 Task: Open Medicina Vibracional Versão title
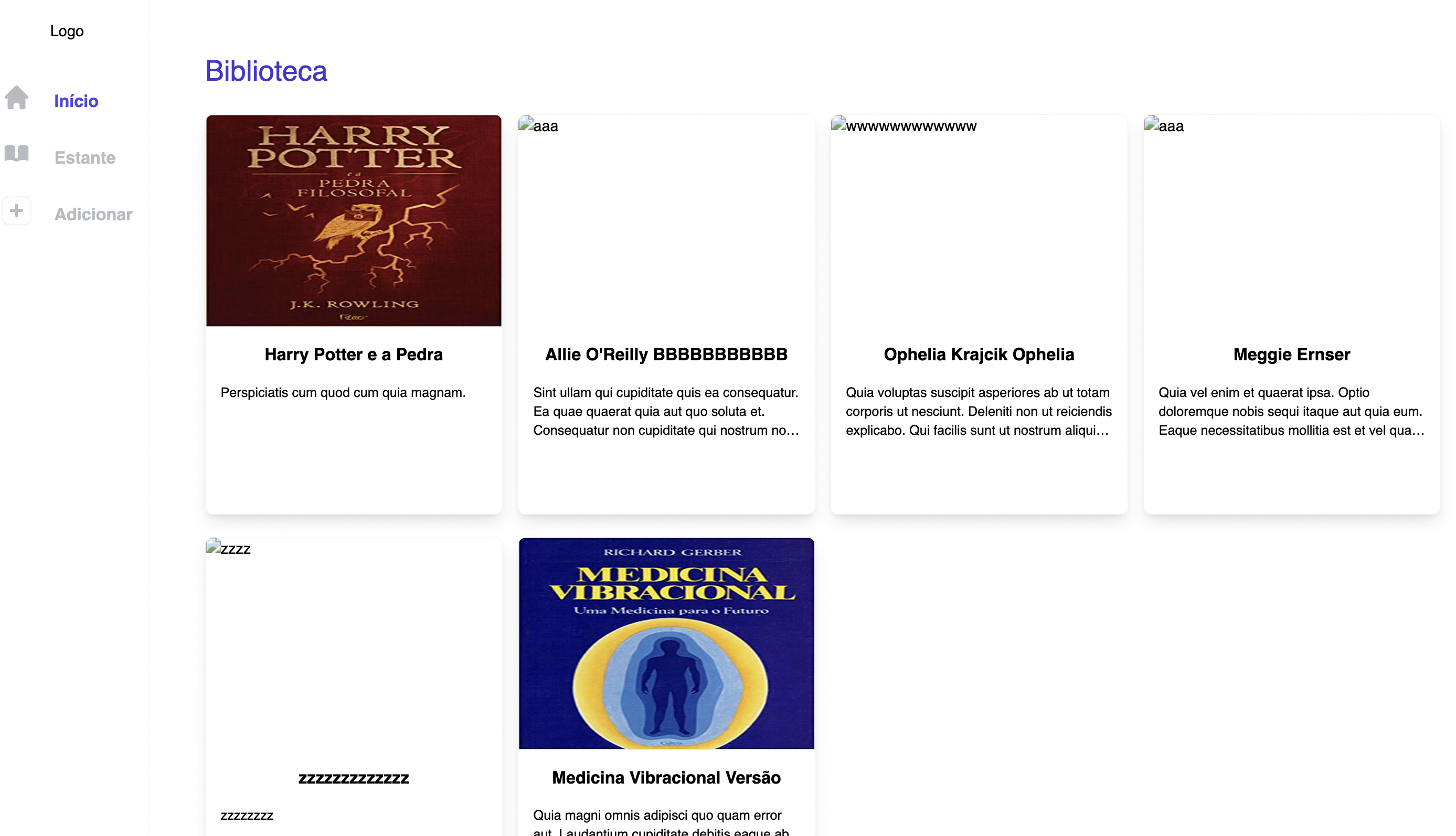point(666,777)
